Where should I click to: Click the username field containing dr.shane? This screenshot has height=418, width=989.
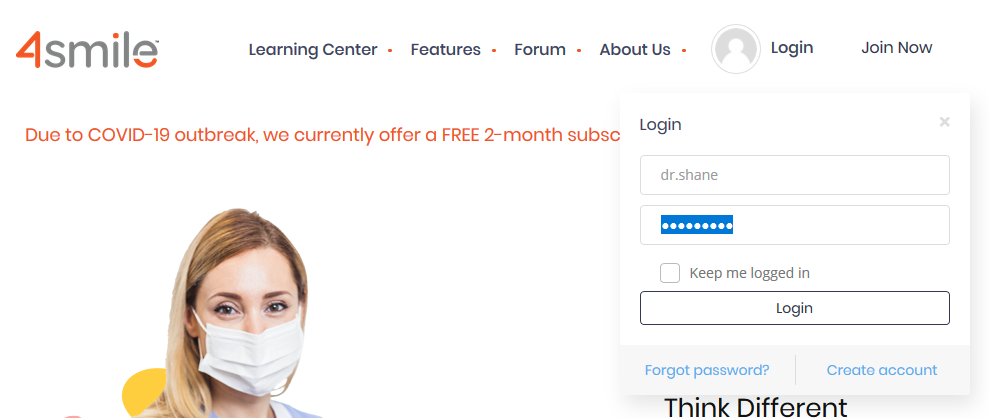[795, 175]
